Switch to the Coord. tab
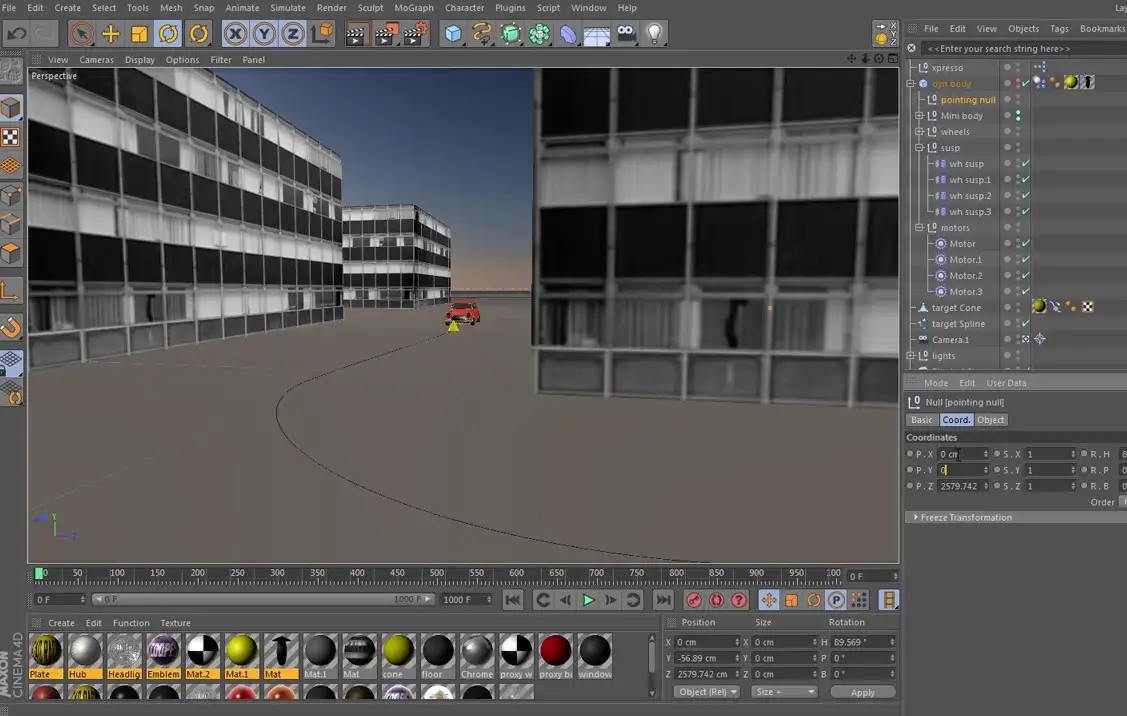Image resolution: width=1127 pixels, height=716 pixels. coord(956,420)
